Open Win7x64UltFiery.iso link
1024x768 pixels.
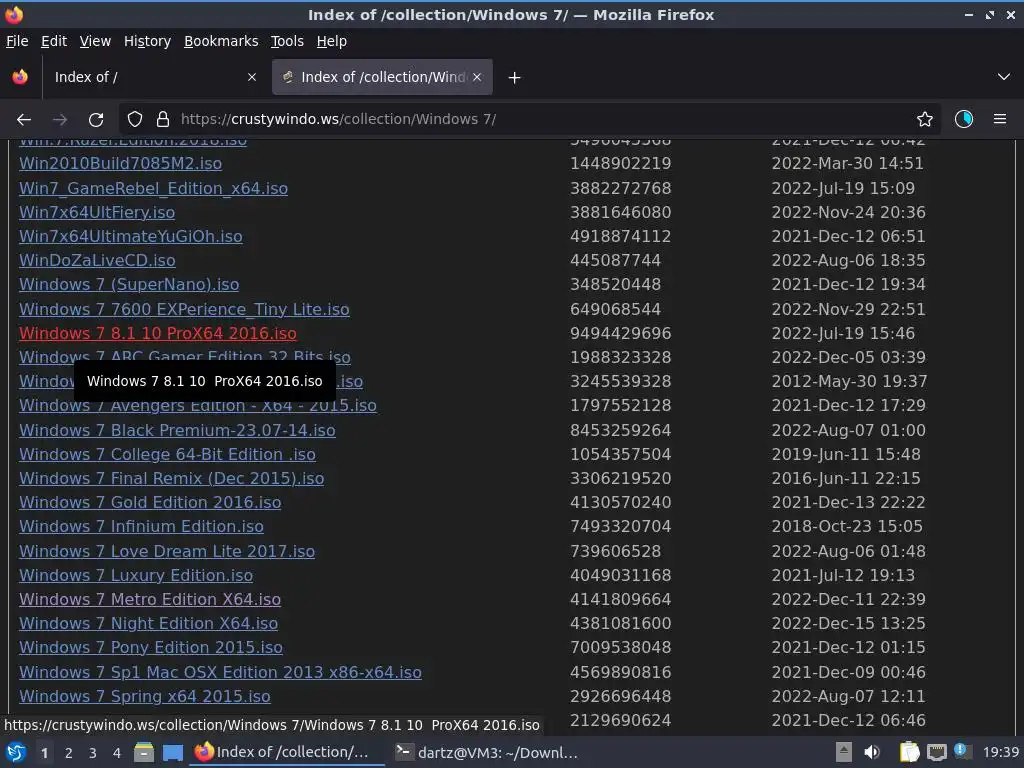click(x=97, y=212)
